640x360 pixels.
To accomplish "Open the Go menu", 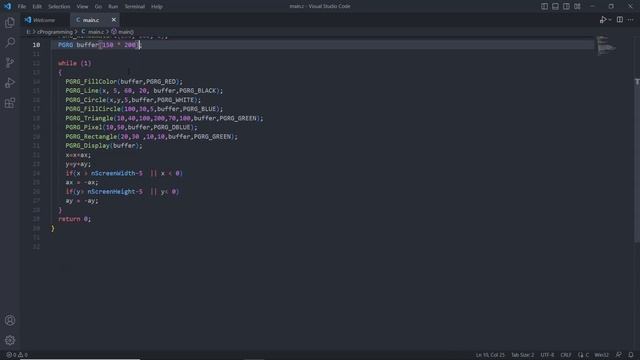I will [x=98, y=7].
